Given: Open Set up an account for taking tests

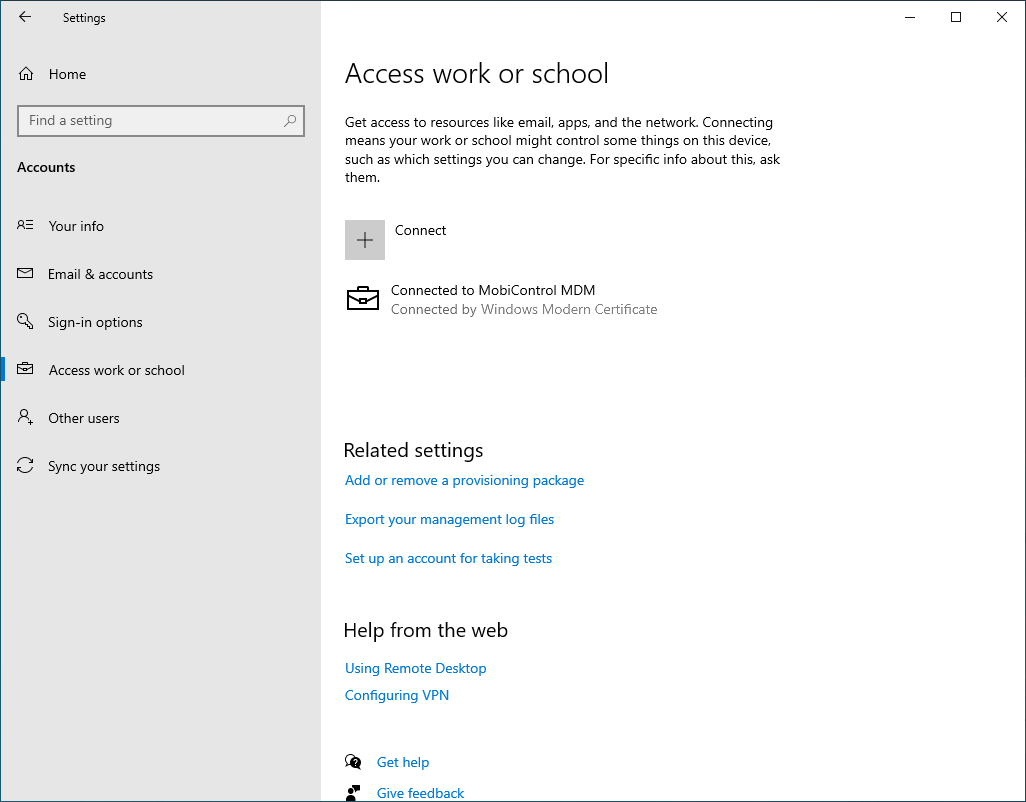Looking at the screenshot, I should pos(448,558).
